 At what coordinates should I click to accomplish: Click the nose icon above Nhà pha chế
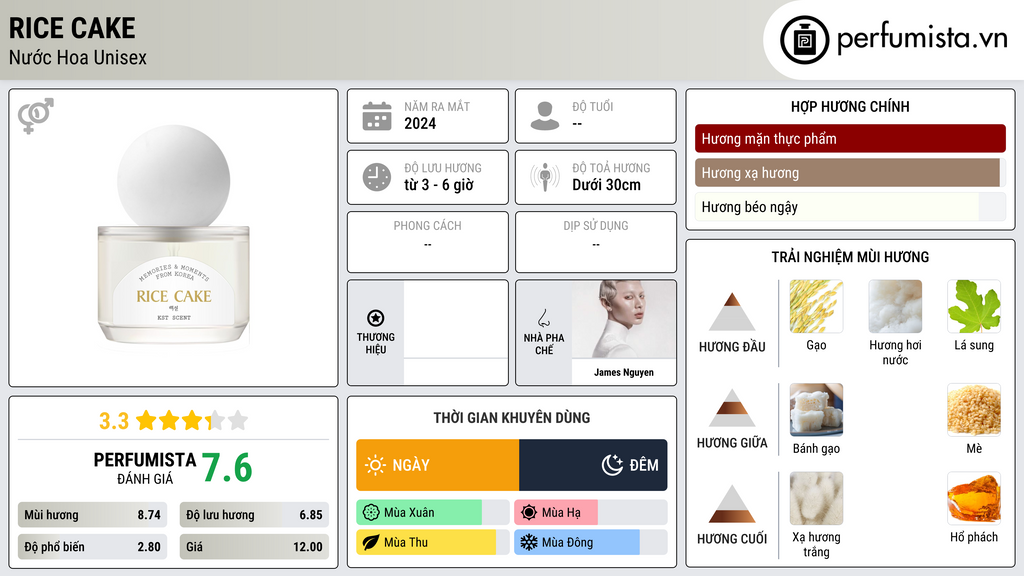(543, 318)
